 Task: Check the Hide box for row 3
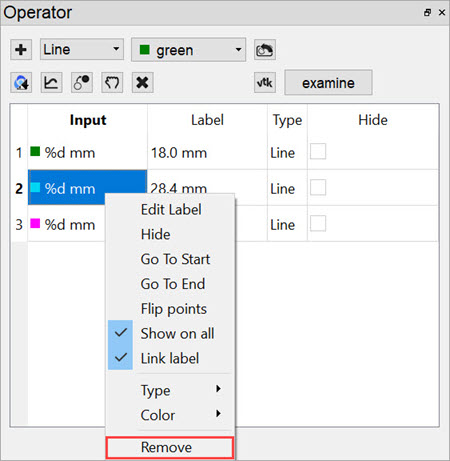318,224
